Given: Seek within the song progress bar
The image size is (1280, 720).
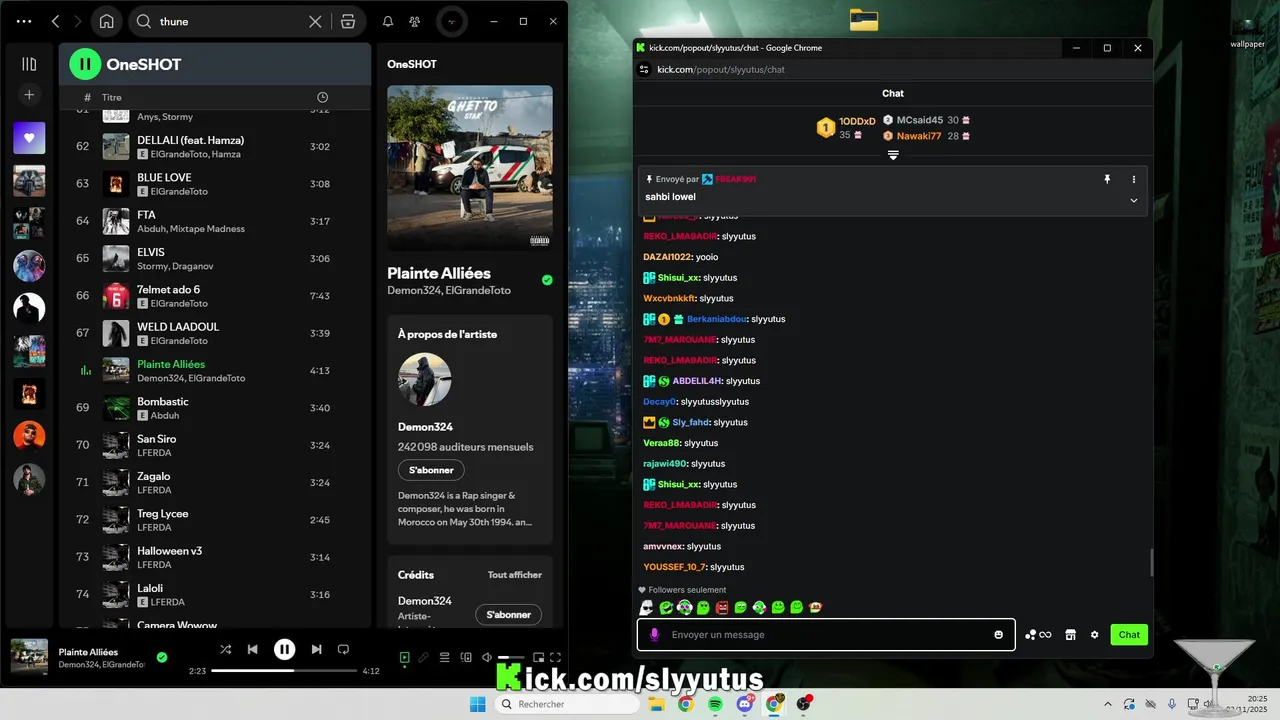Looking at the screenshot, I should 284,671.
